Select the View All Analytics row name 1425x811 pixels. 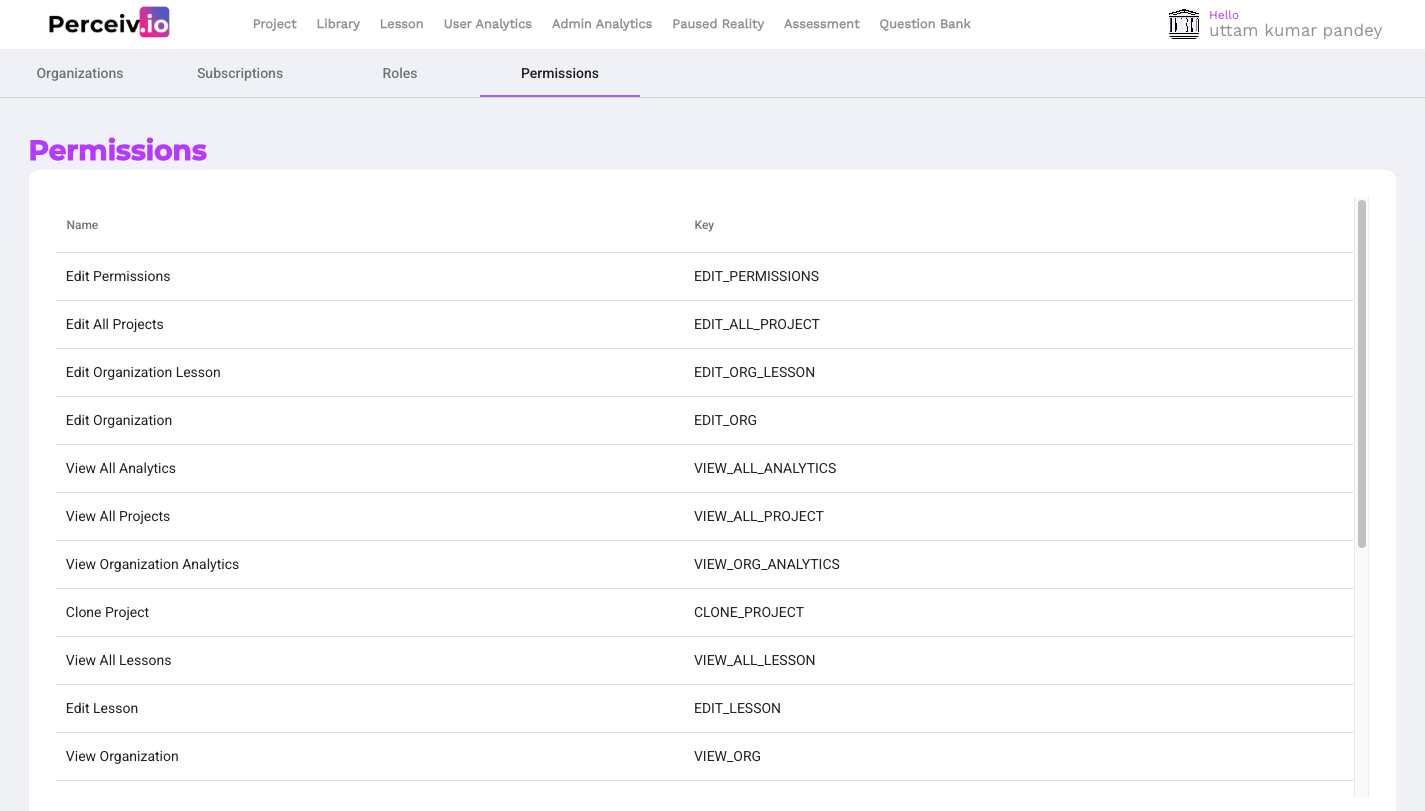(121, 468)
